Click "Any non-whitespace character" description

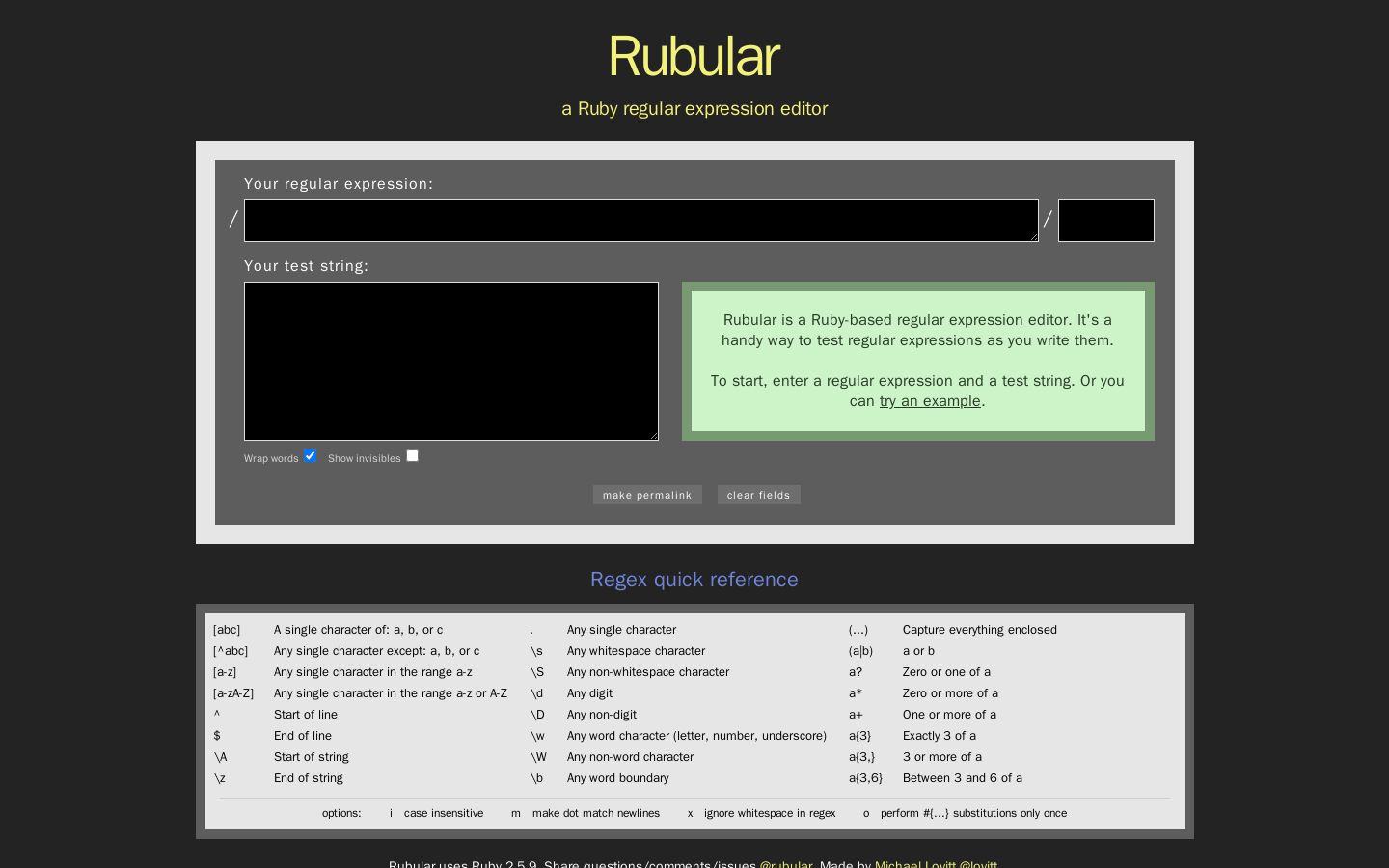[648, 672]
